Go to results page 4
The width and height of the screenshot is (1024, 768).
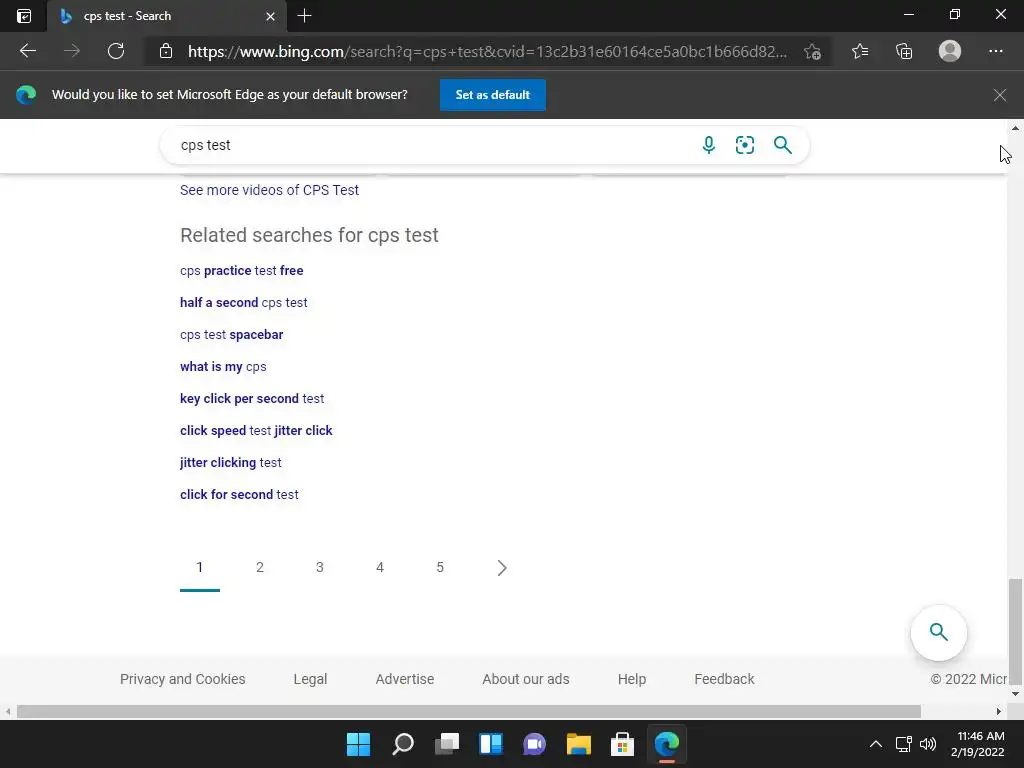coord(380,568)
